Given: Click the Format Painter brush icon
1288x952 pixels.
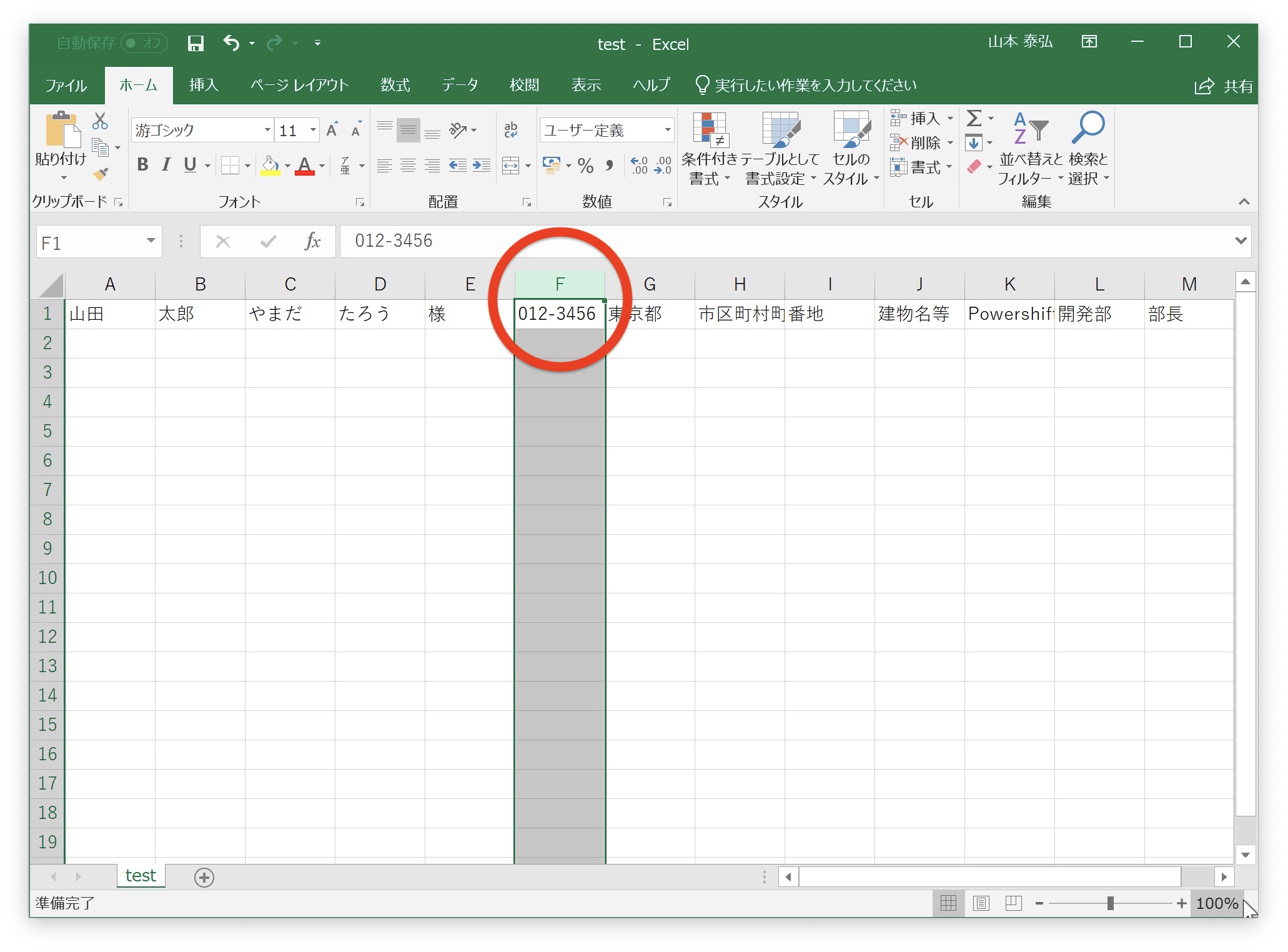Looking at the screenshot, I should click(101, 174).
